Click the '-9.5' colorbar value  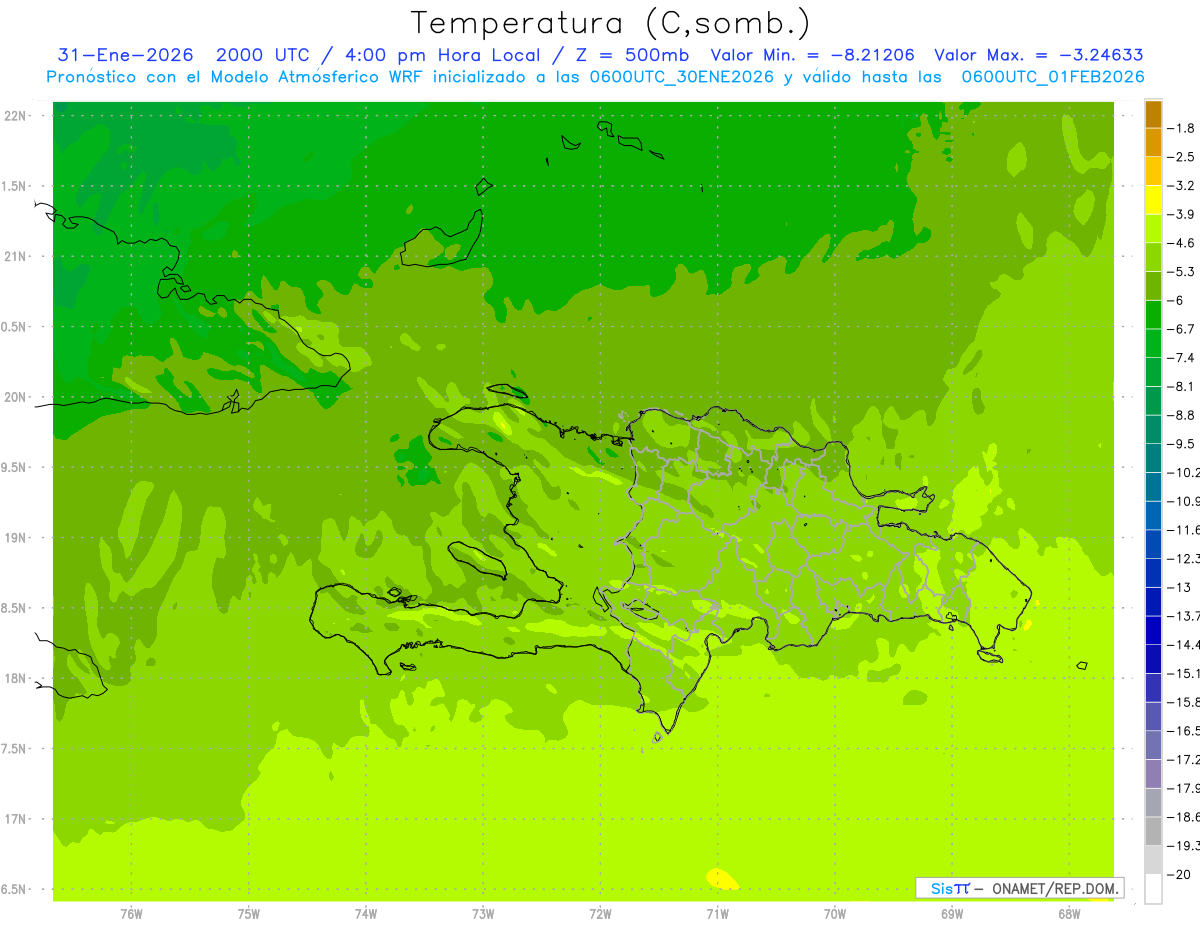(1181, 443)
